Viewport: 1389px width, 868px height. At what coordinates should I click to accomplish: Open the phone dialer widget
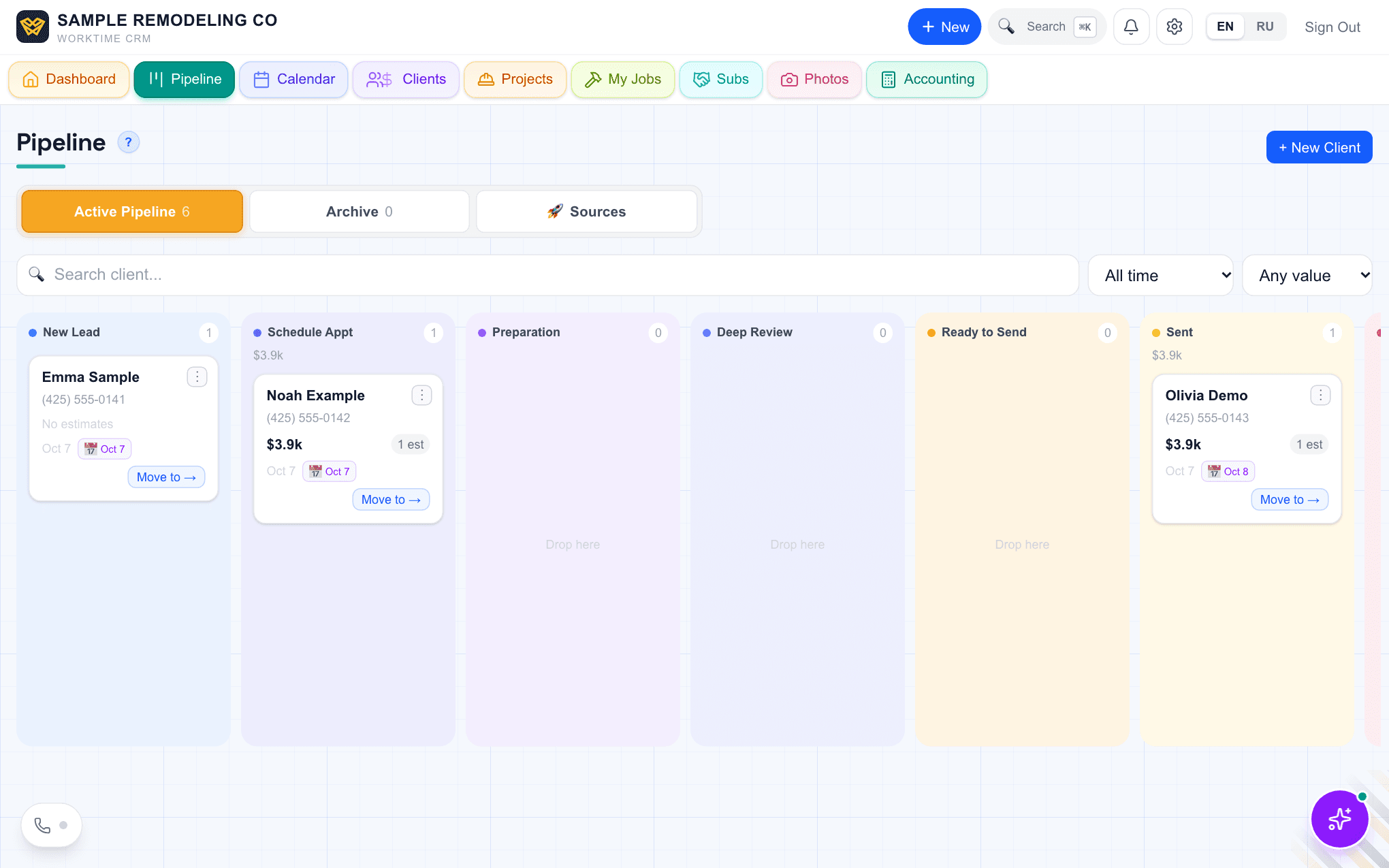coord(52,825)
